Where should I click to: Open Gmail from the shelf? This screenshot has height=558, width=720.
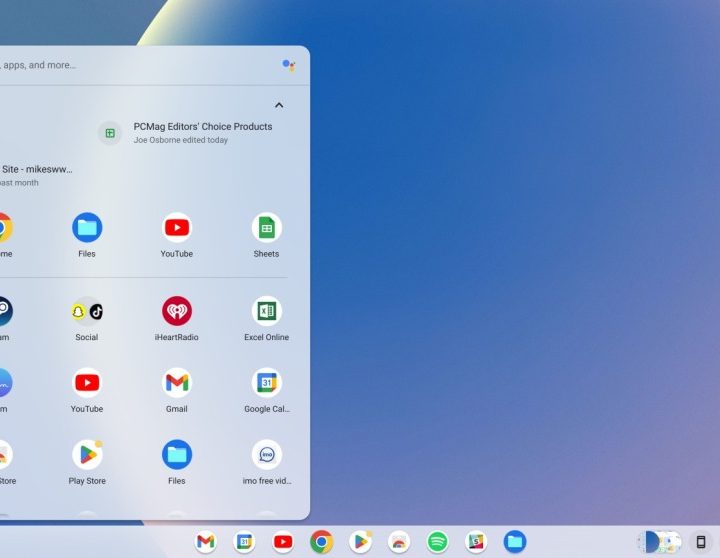pos(206,542)
